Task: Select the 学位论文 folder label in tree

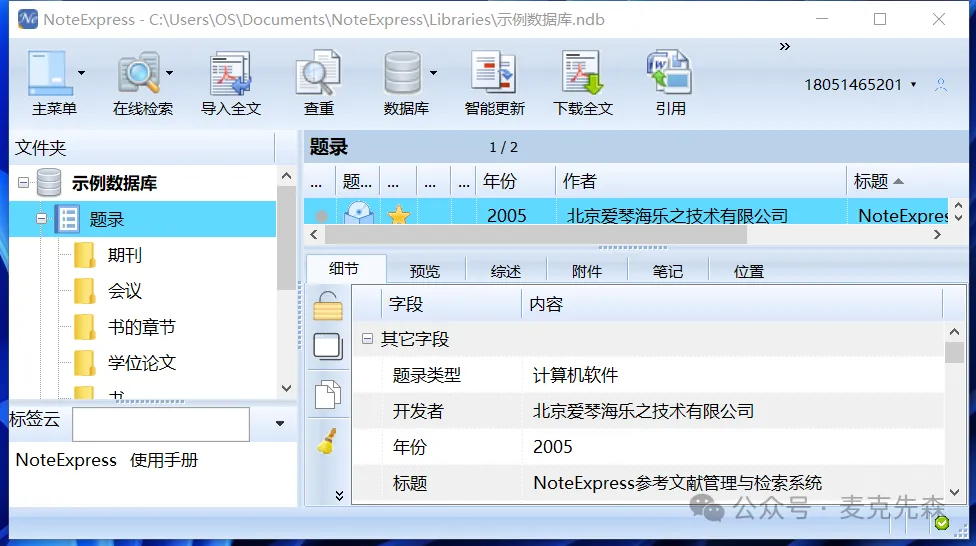Action: pyautogui.click(x=141, y=363)
